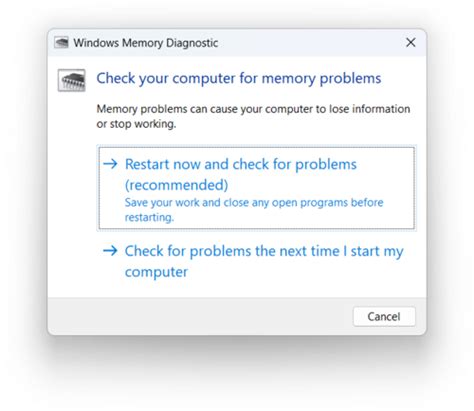This screenshot has width=474, height=411.
Task: Click the arrow beside Check for problems next time
Action: coord(110,250)
